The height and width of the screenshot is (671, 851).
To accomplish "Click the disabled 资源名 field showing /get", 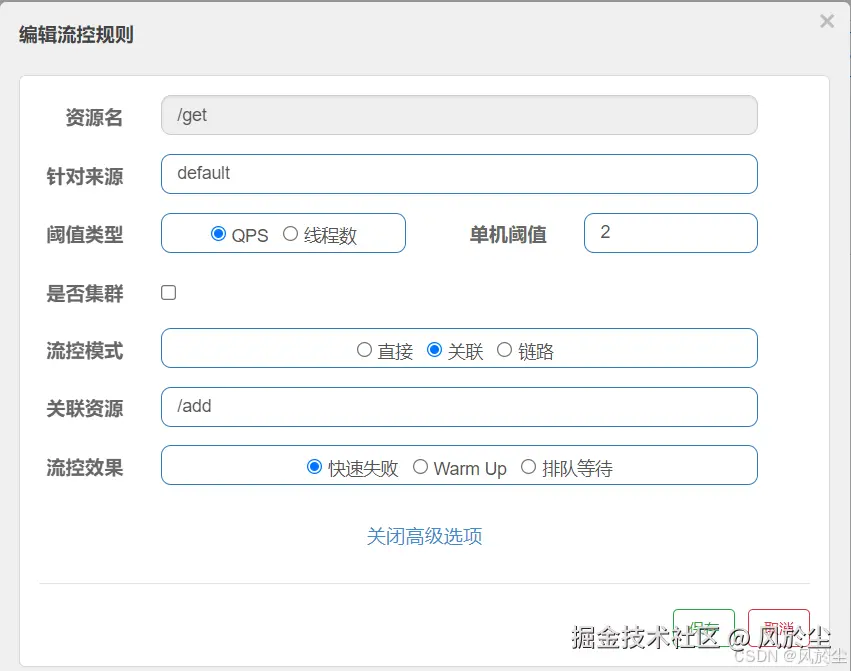I will click(459, 115).
